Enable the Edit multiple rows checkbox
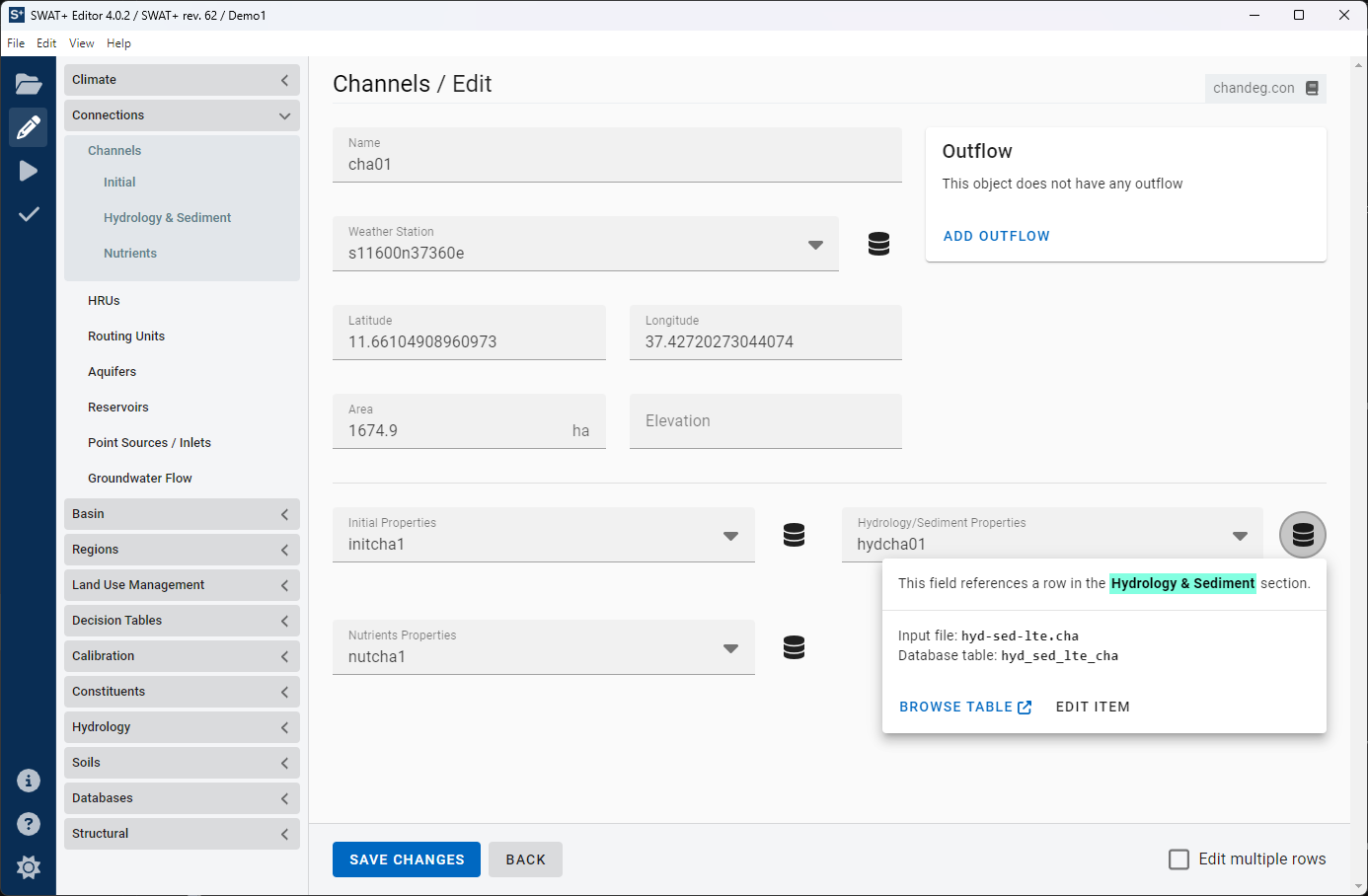Screen dimensions: 1368x896 [x=1178, y=859]
